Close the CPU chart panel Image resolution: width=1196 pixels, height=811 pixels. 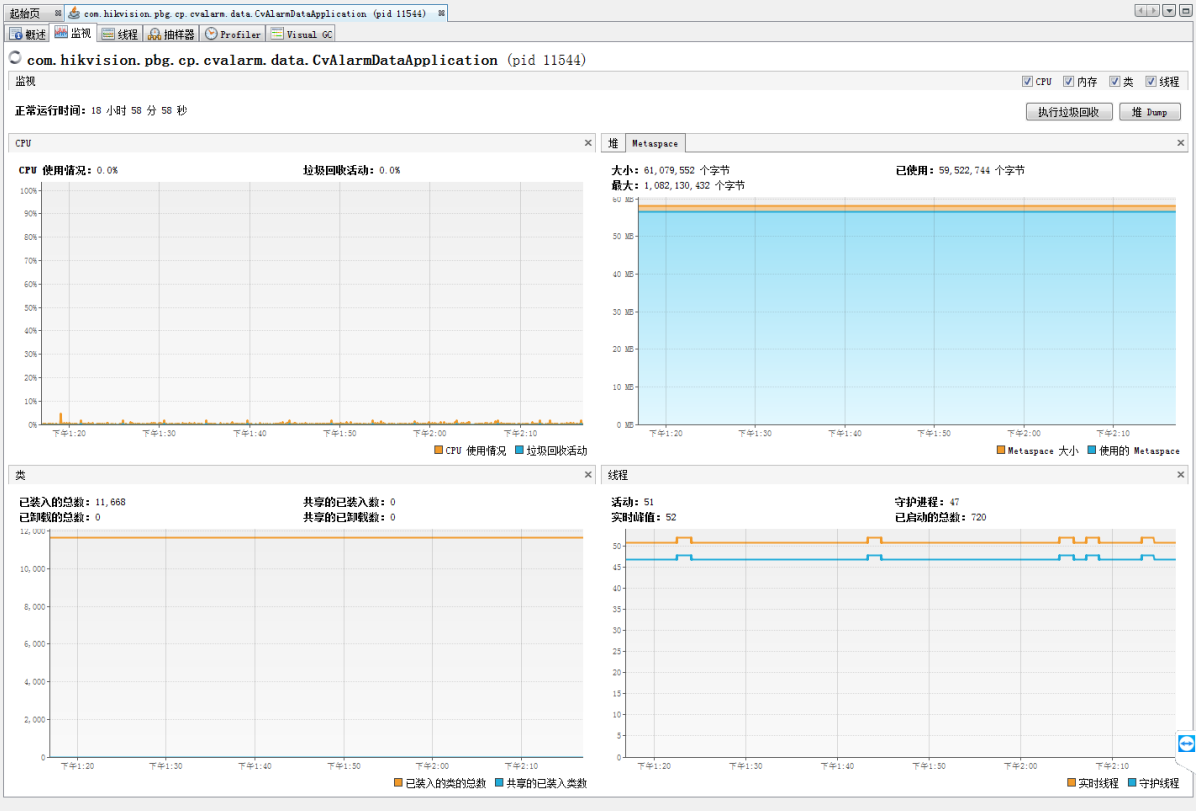pos(588,143)
